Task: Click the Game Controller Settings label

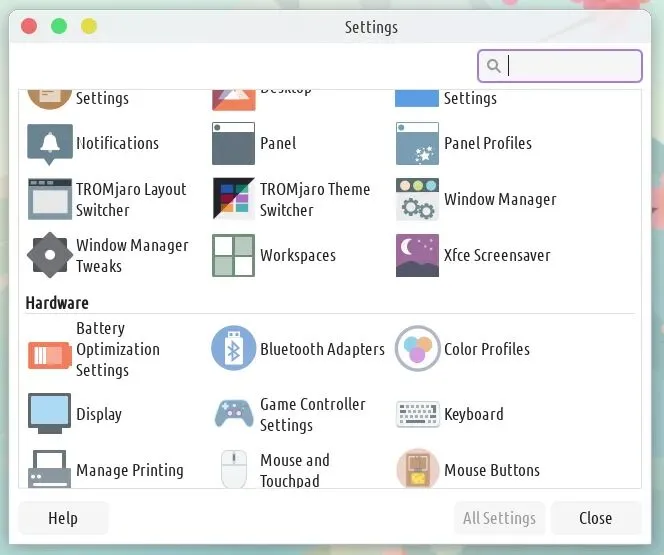Action: click(x=313, y=414)
